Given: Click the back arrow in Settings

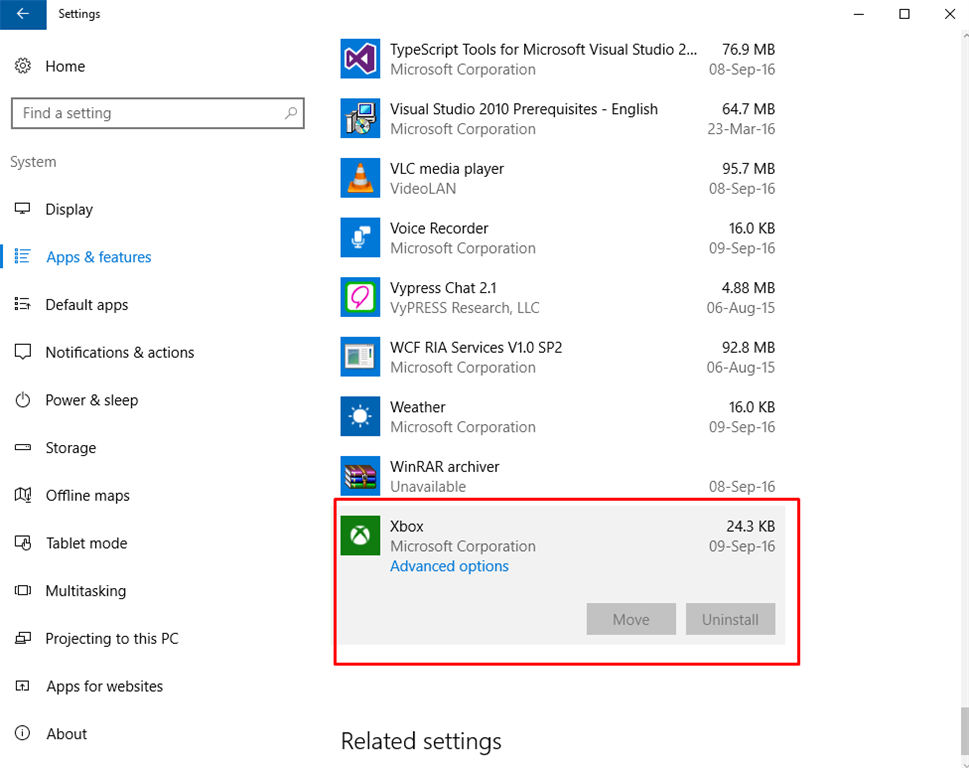Looking at the screenshot, I should point(23,14).
